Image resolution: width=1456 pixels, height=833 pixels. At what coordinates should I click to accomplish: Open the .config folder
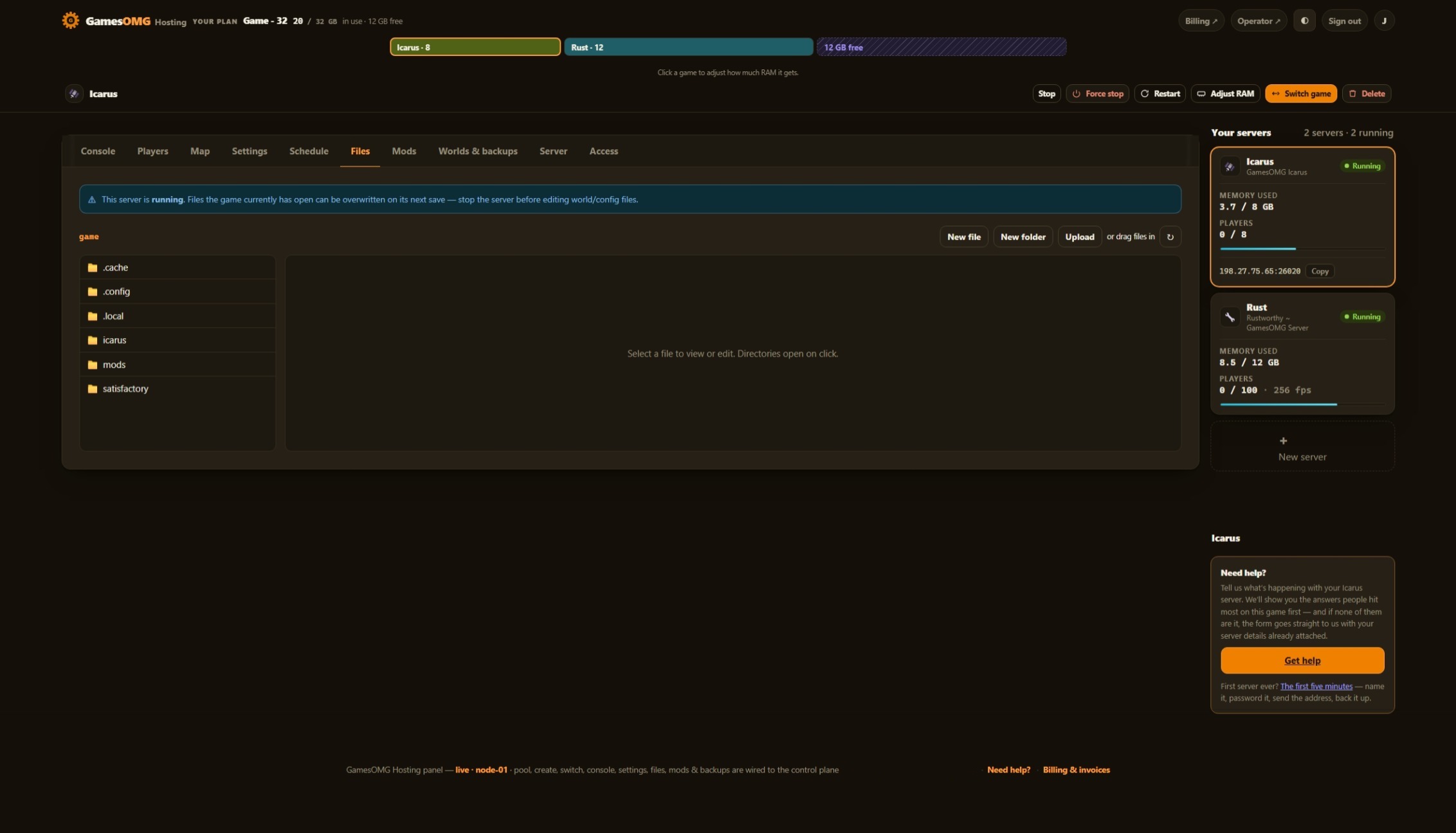[177, 292]
